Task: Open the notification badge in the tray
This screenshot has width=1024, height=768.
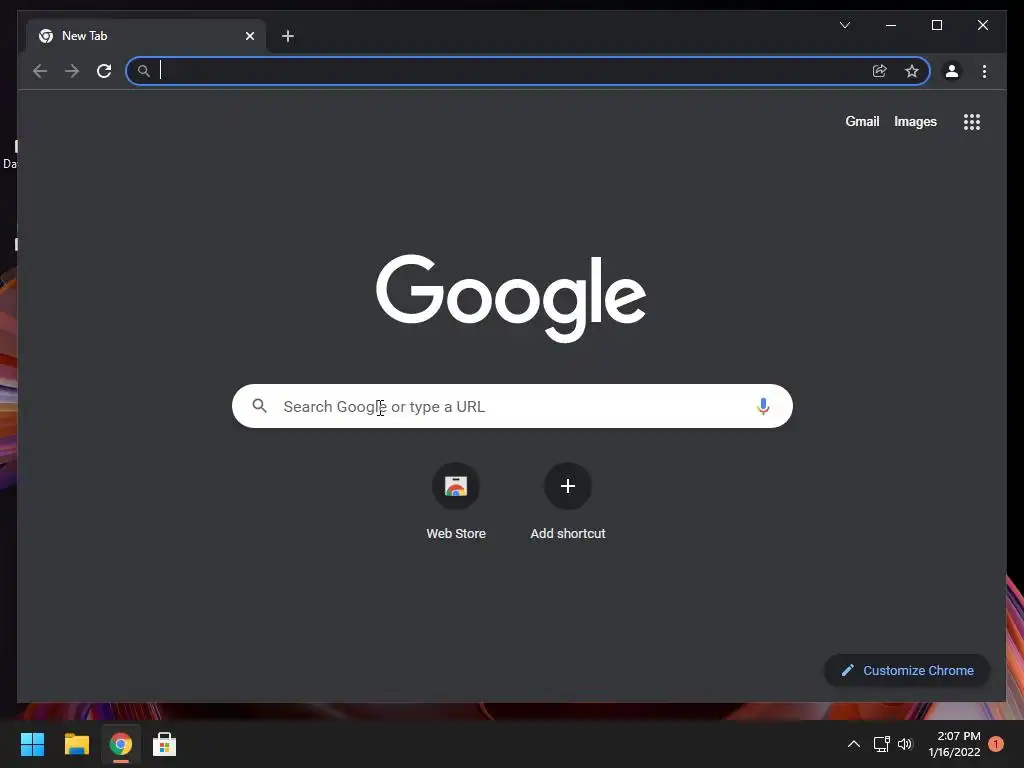Action: tap(996, 744)
